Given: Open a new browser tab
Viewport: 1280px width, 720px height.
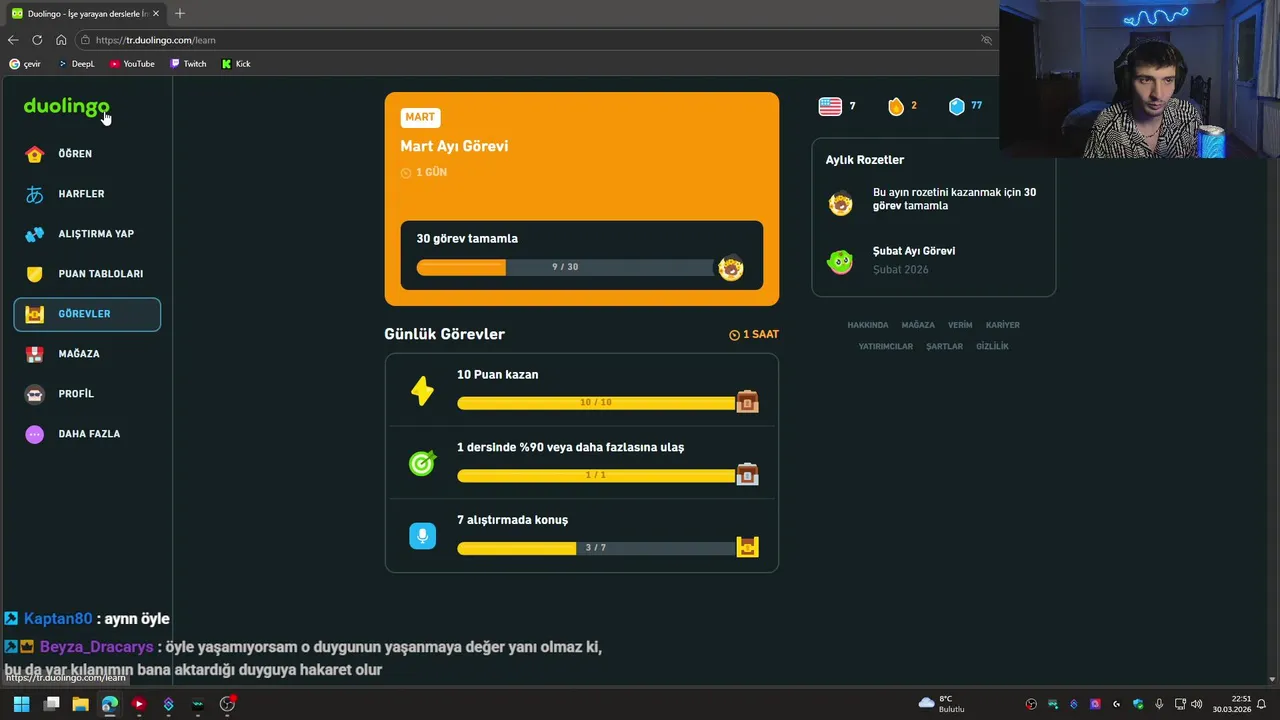Looking at the screenshot, I should pyautogui.click(x=180, y=13).
